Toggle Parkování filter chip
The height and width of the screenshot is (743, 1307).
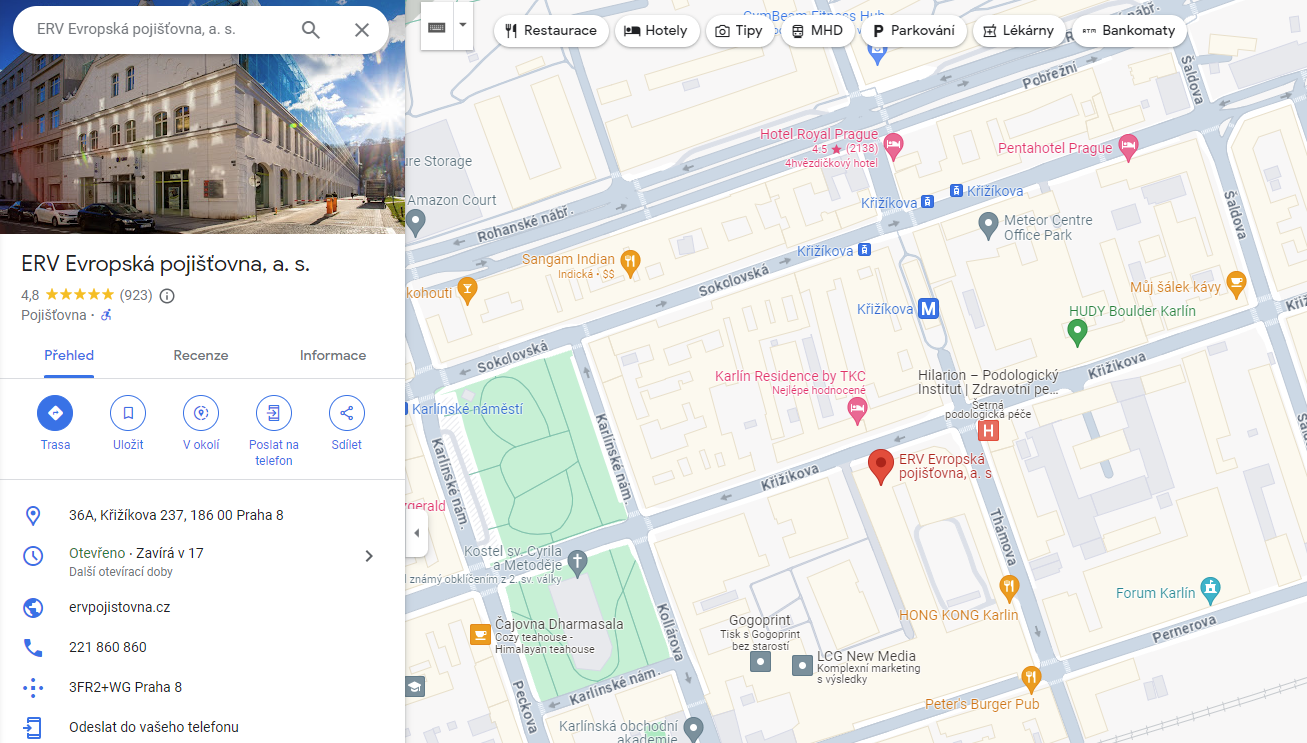click(x=914, y=31)
